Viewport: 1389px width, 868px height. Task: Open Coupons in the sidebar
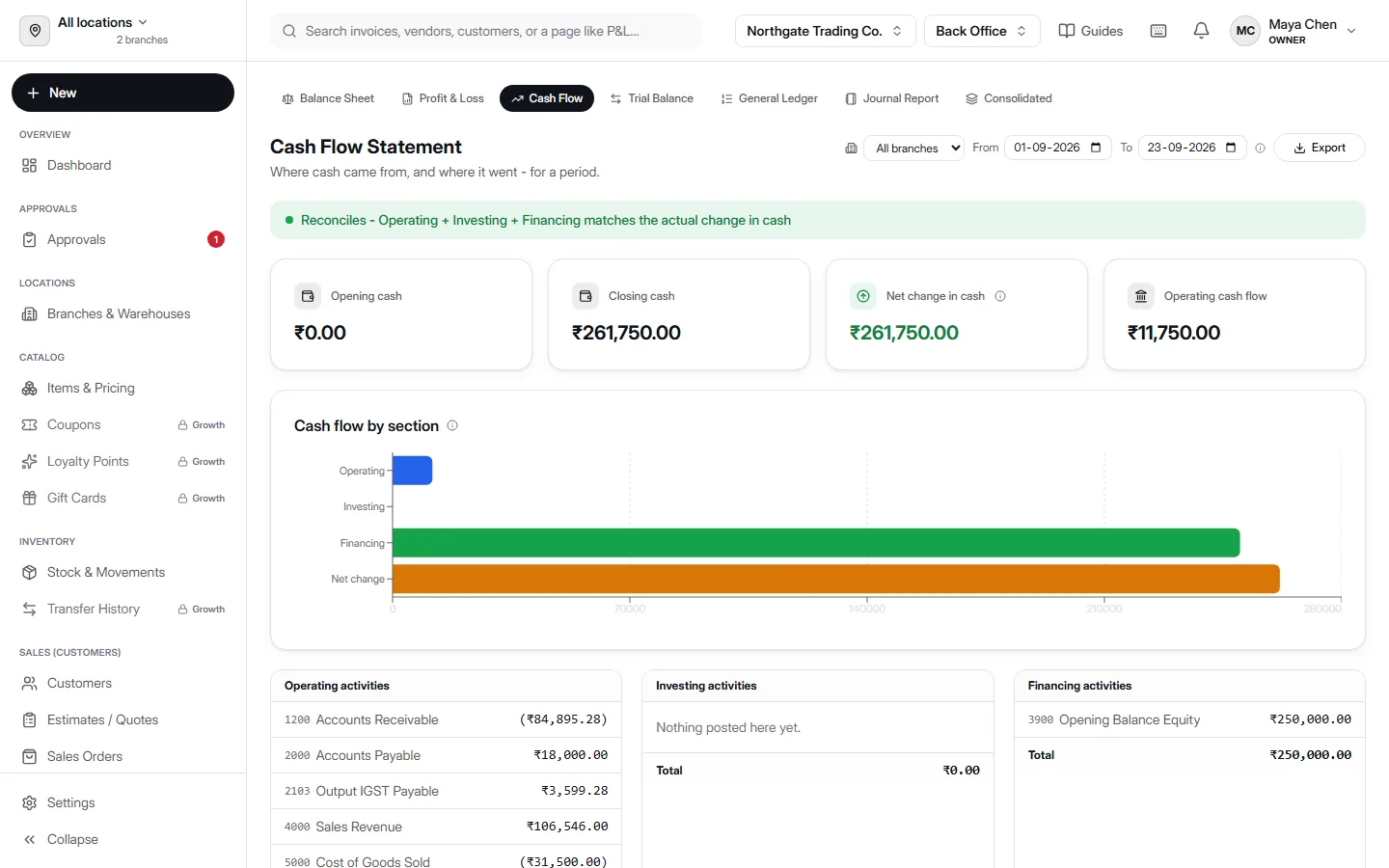tap(123, 424)
